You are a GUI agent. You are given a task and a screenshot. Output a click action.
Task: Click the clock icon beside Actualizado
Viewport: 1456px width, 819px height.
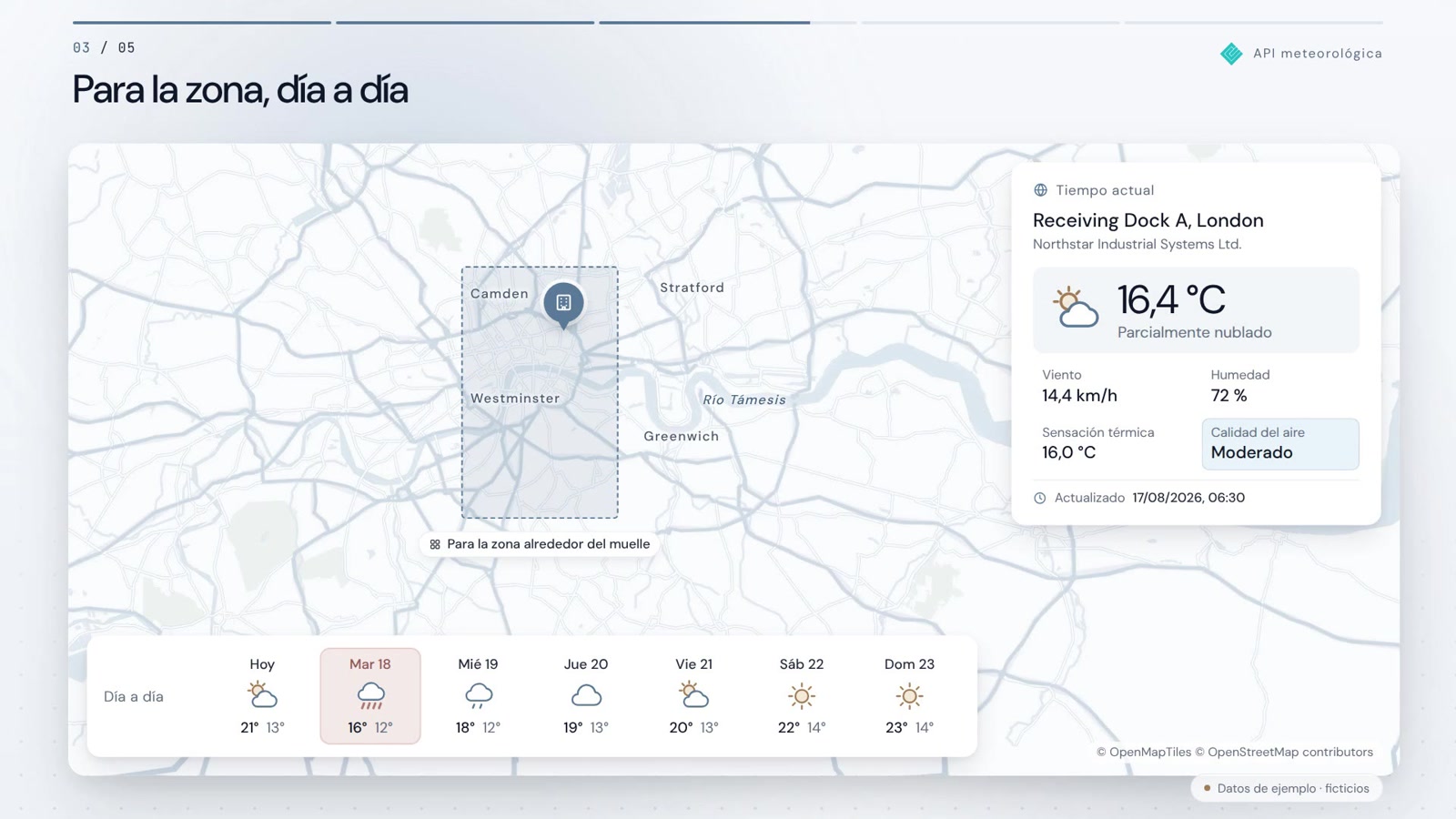click(x=1040, y=498)
